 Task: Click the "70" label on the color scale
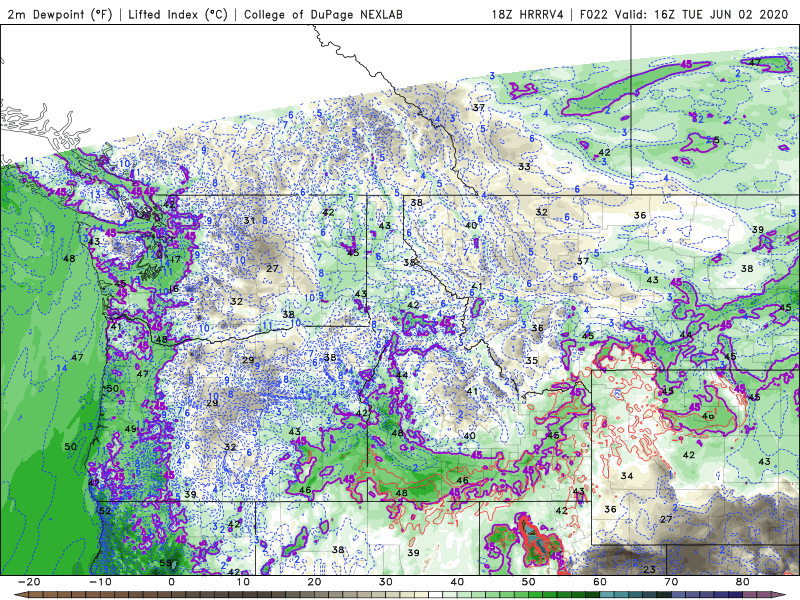pos(671,582)
